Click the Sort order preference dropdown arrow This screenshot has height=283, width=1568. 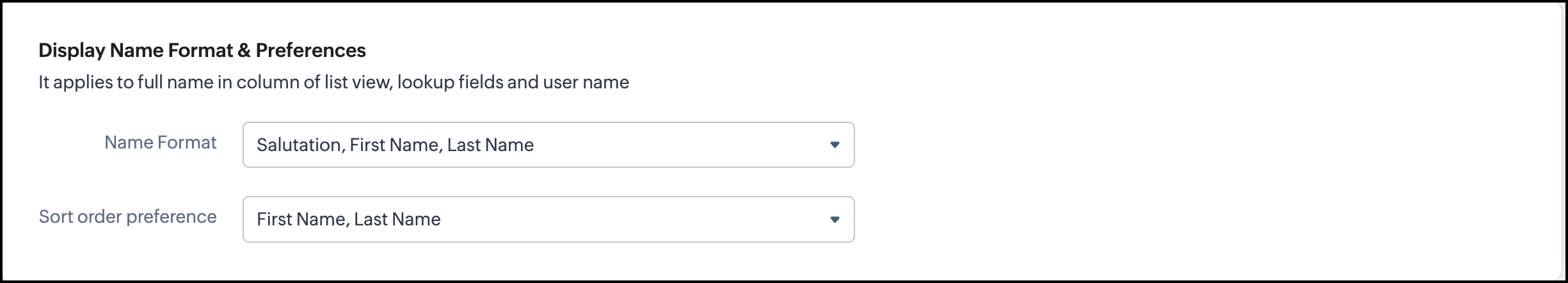click(x=835, y=220)
